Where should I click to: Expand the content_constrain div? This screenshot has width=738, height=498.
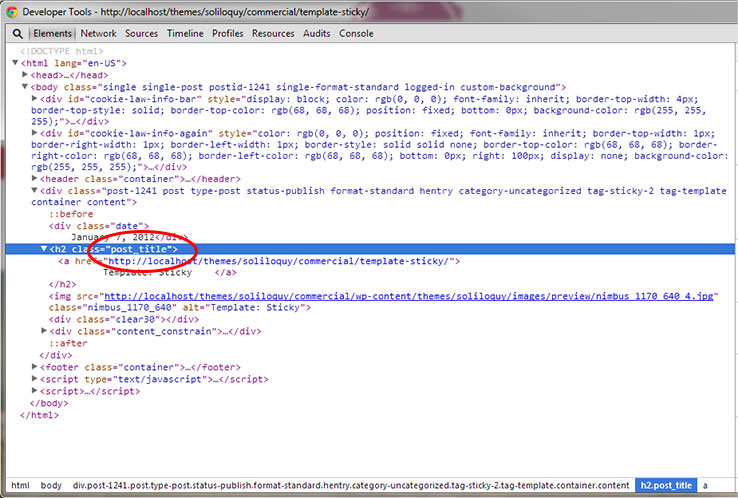44,331
